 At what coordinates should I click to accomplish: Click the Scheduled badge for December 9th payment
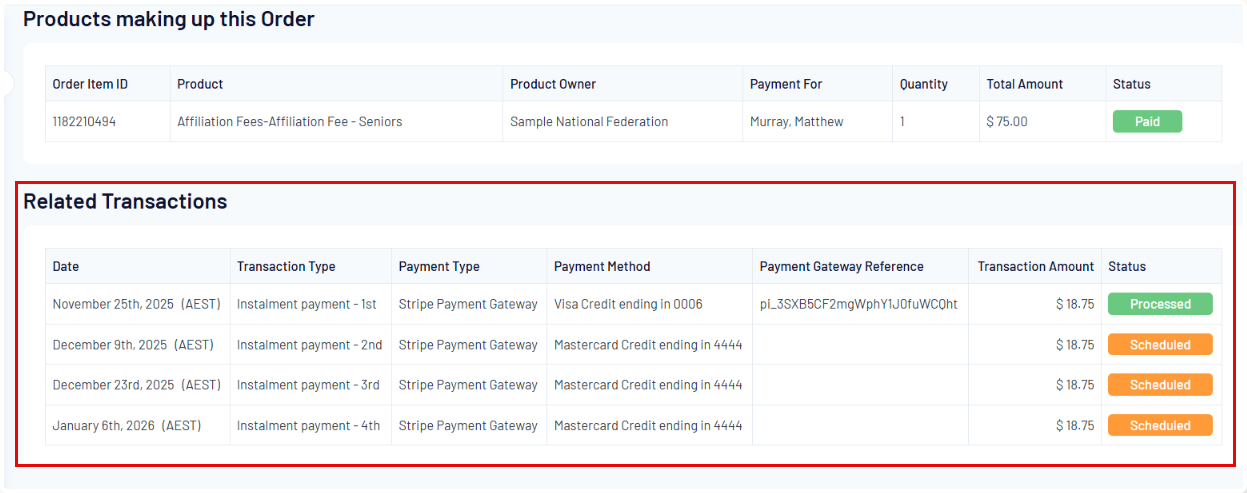1160,344
